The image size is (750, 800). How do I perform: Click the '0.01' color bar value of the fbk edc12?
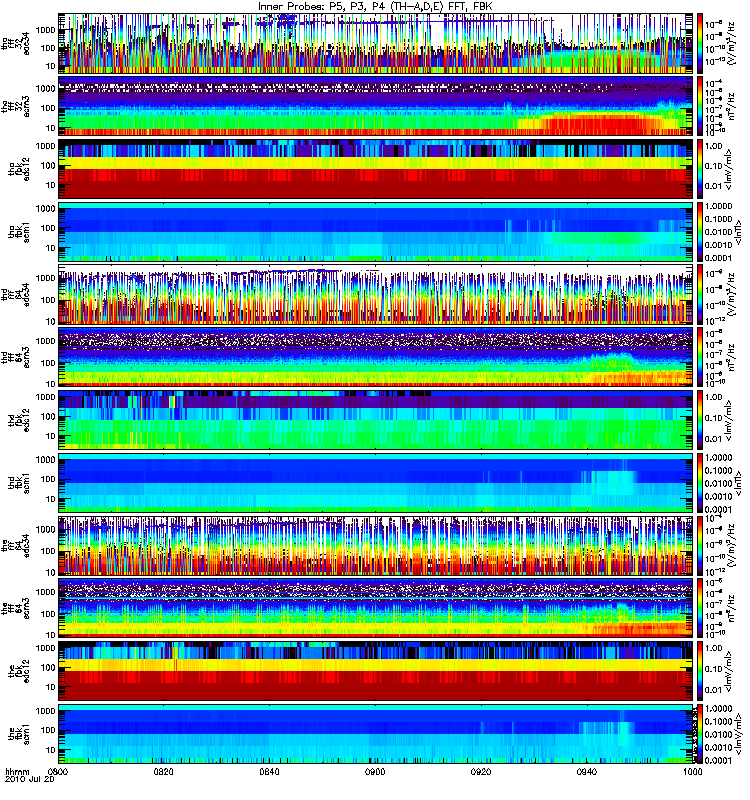click(714, 690)
